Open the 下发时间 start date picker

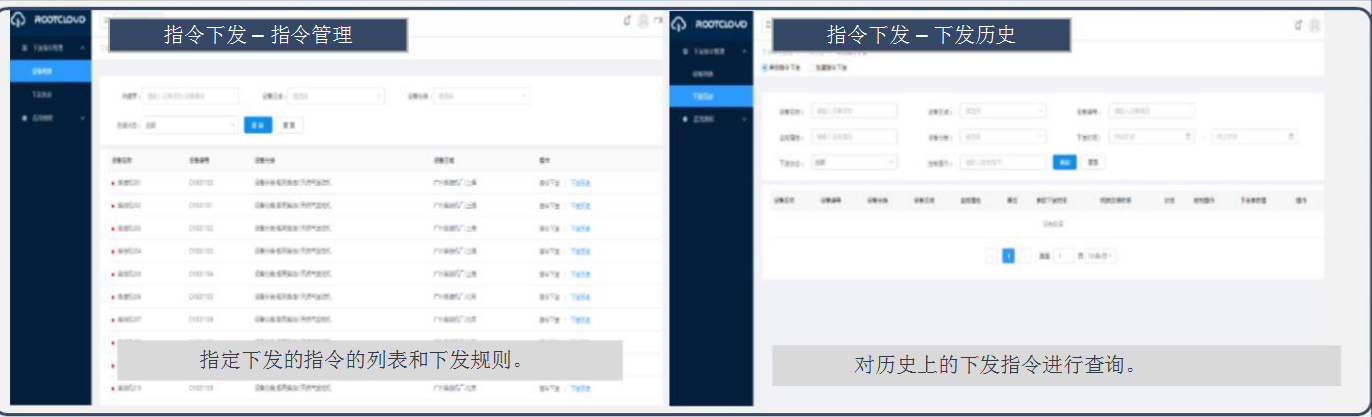coord(1152,136)
